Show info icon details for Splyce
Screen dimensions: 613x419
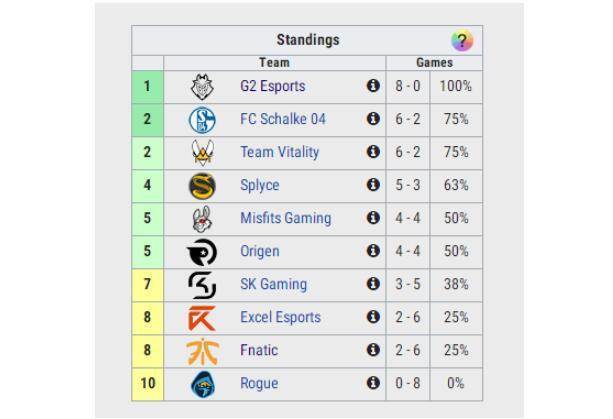click(x=373, y=186)
